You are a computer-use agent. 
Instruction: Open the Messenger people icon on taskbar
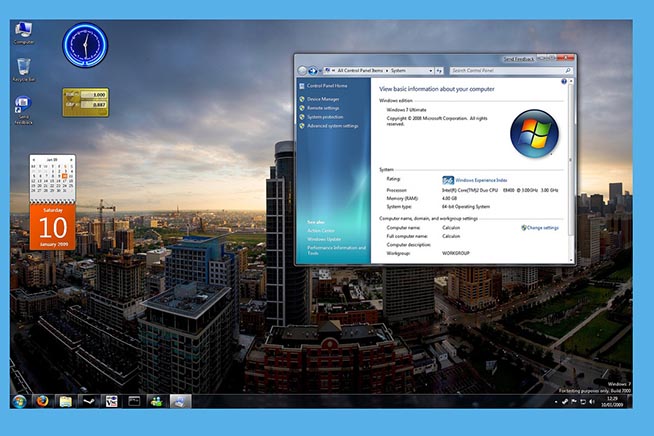(157, 402)
